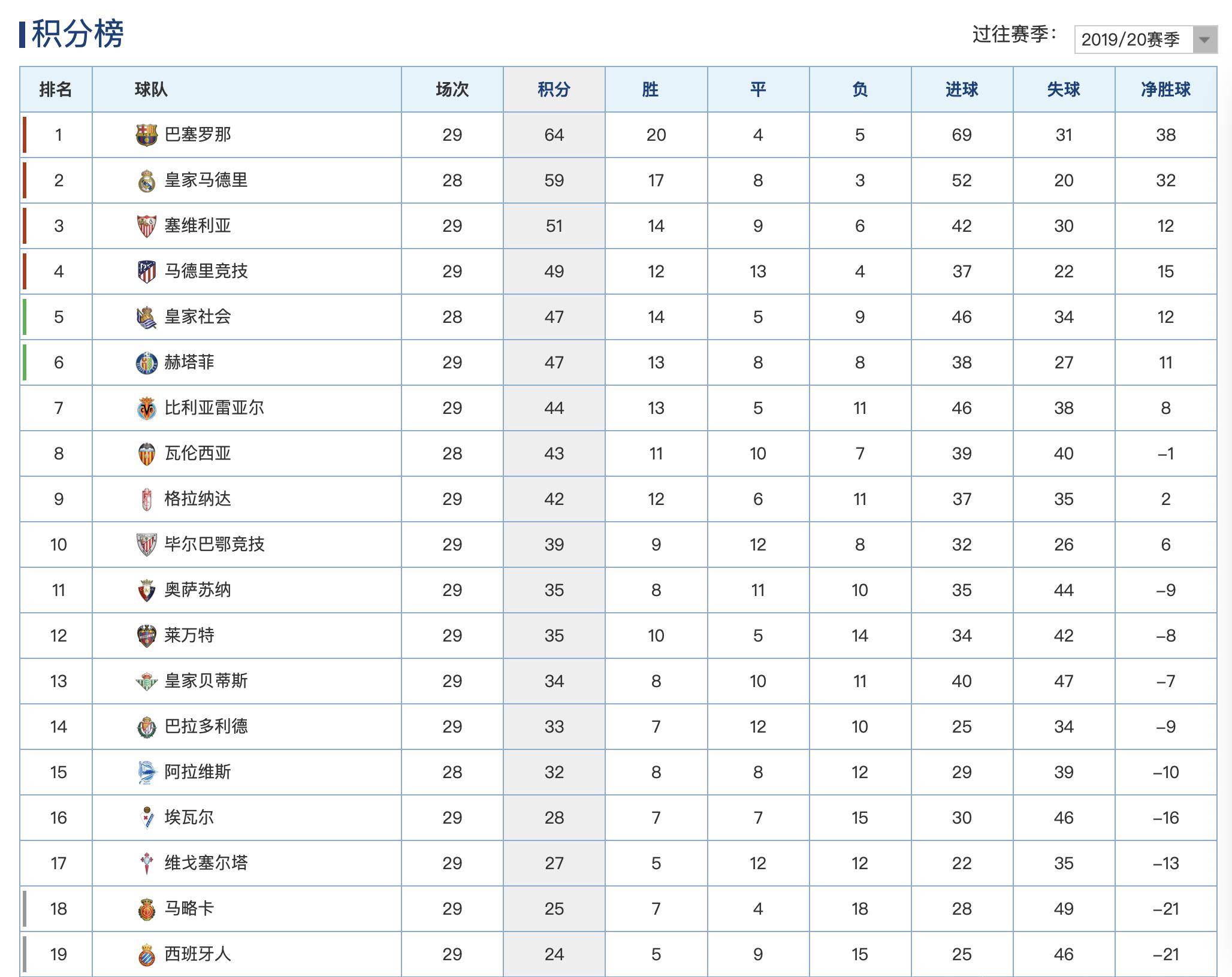Click the Atlético Madrid (马德里竞技) crest

point(147,271)
